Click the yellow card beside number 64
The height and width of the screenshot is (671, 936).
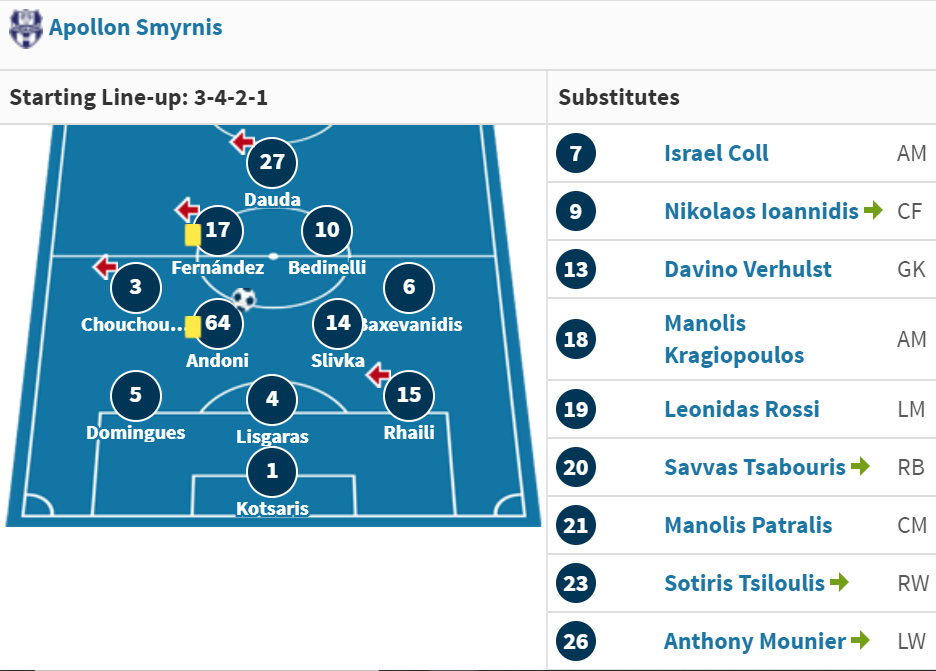point(192,327)
